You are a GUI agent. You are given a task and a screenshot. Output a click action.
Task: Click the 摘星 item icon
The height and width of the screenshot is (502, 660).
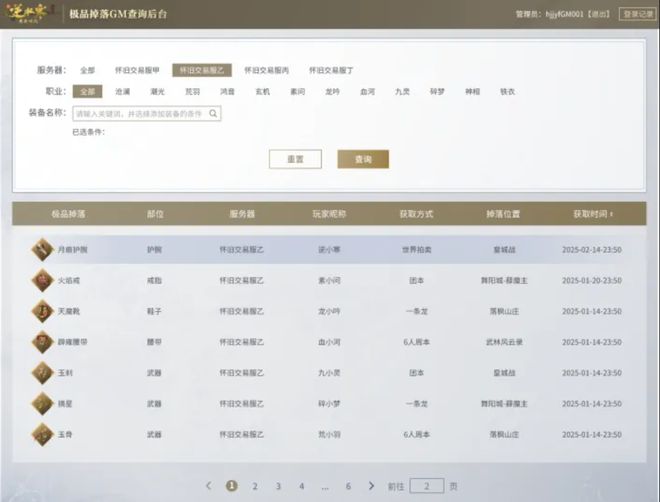point(43,404)
